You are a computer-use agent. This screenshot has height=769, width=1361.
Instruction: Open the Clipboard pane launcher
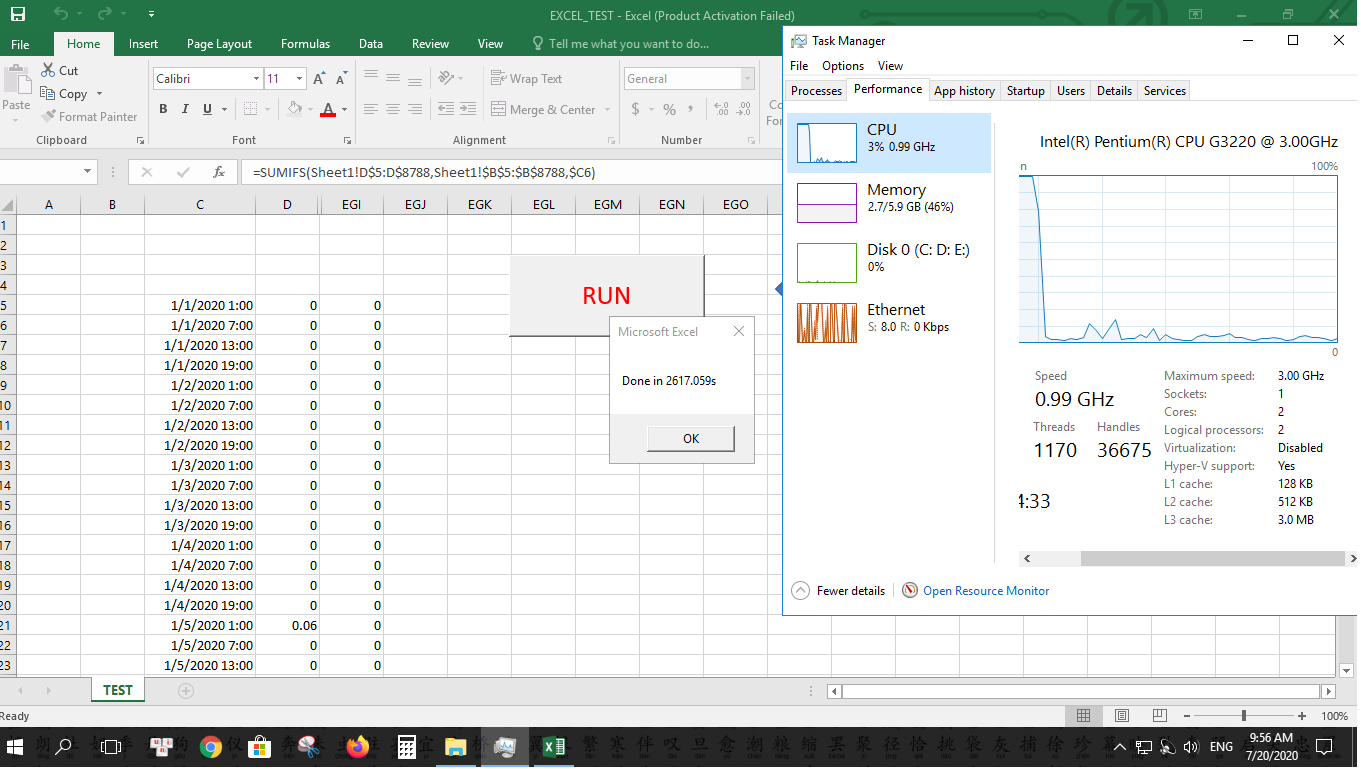140,141
